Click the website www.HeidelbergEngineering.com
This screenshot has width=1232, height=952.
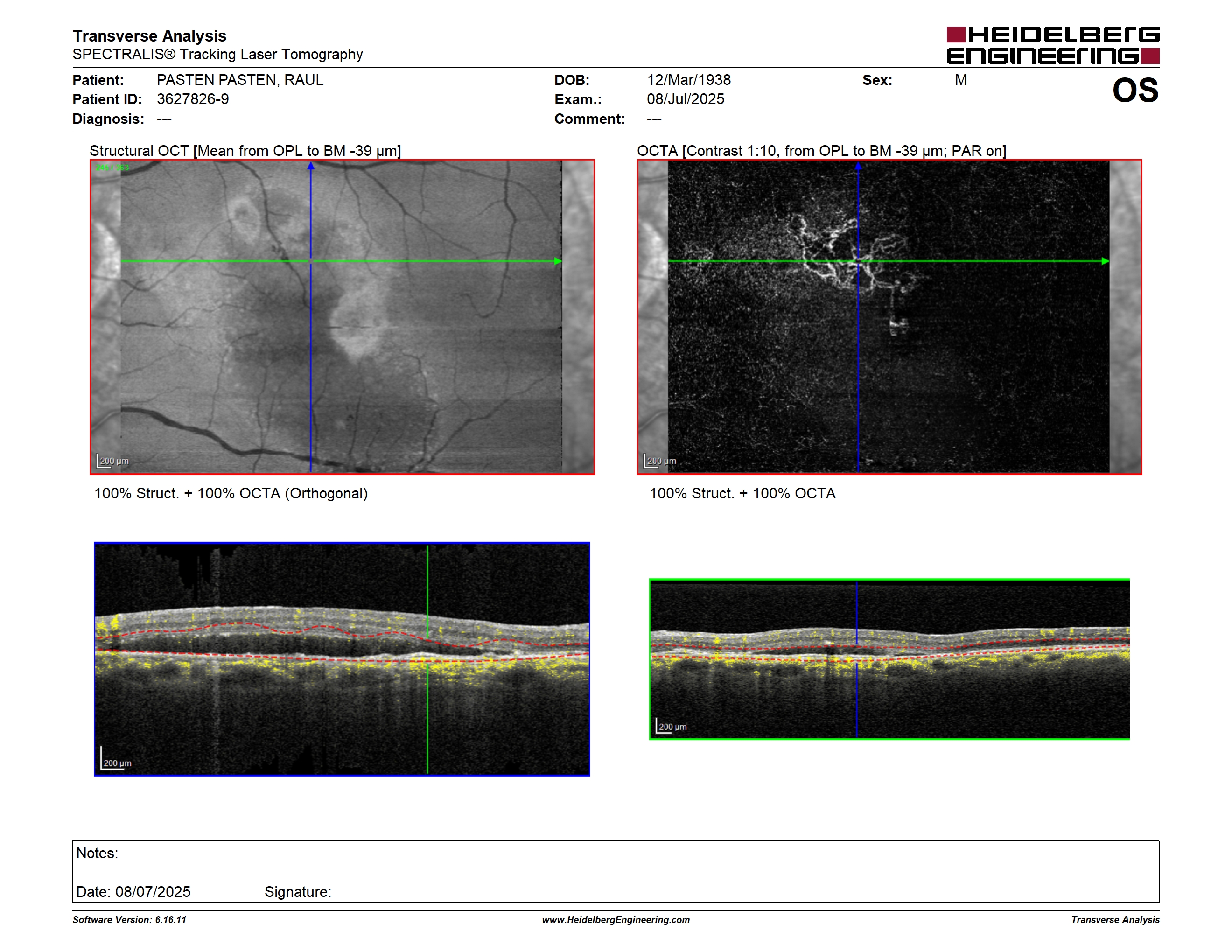pyautogui.click(x=616, y=919)
